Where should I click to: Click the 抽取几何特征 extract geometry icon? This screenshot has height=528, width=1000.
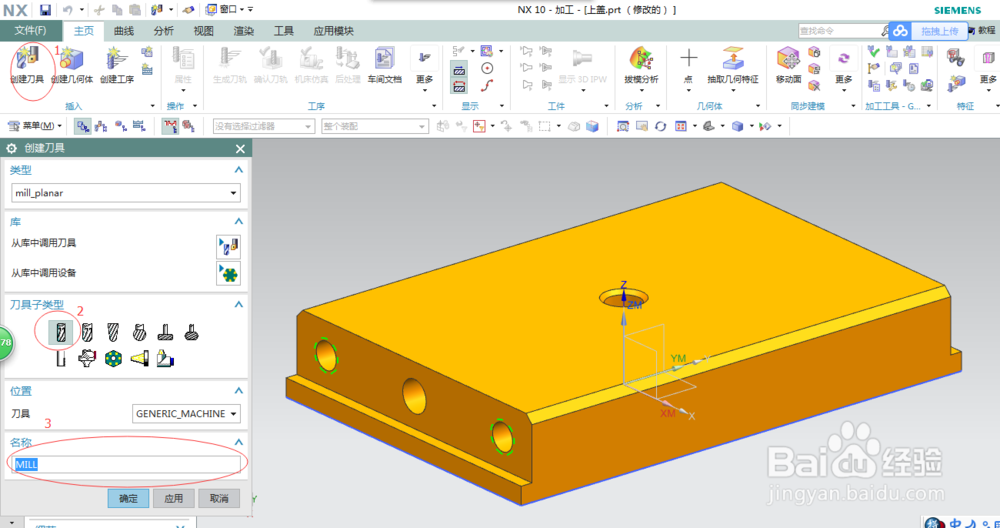pyautogui.click(x=733, y=66)
